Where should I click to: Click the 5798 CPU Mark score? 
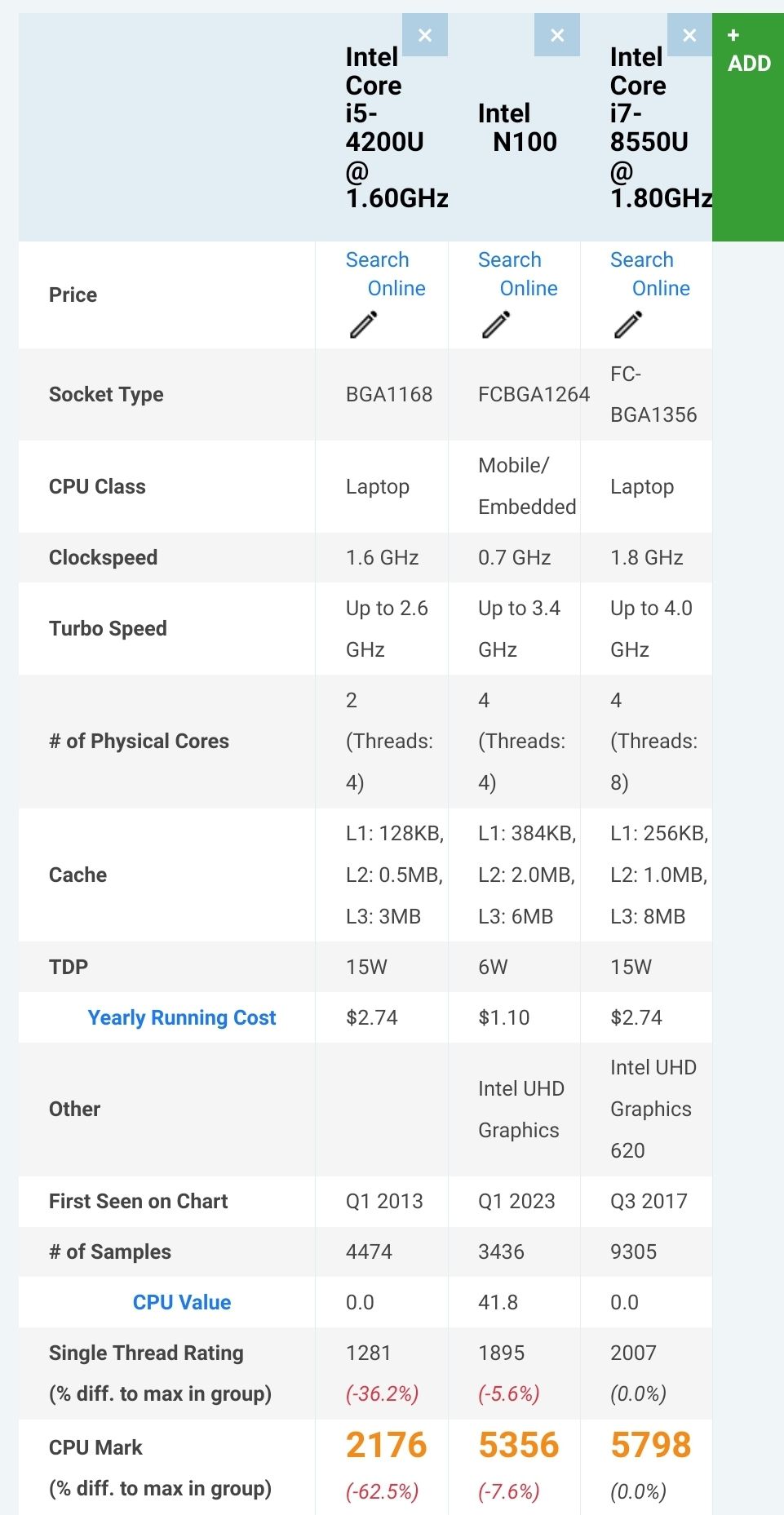(650, 1445)
